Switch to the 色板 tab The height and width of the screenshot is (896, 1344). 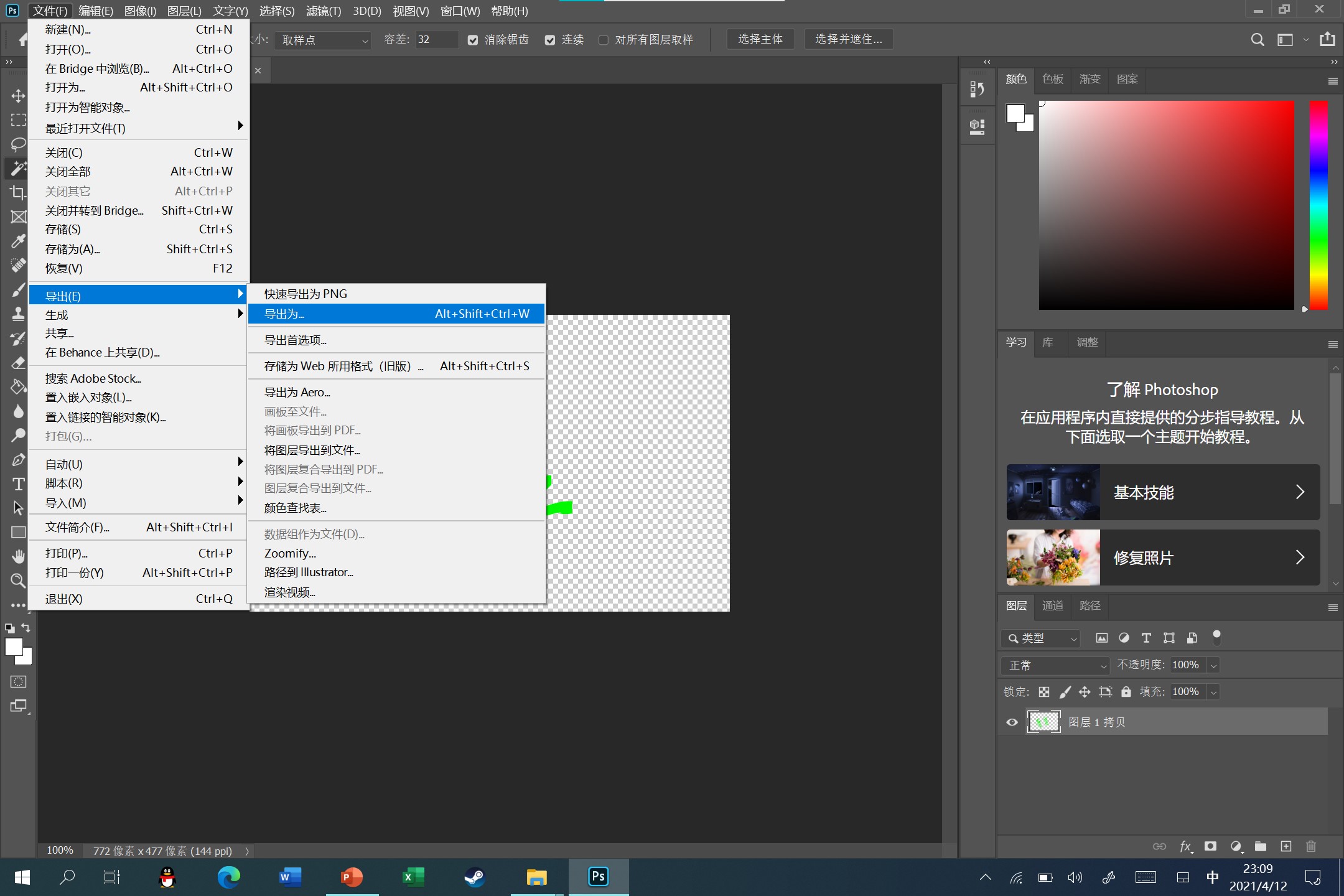pyautogui.click(x=1053, y=79)
